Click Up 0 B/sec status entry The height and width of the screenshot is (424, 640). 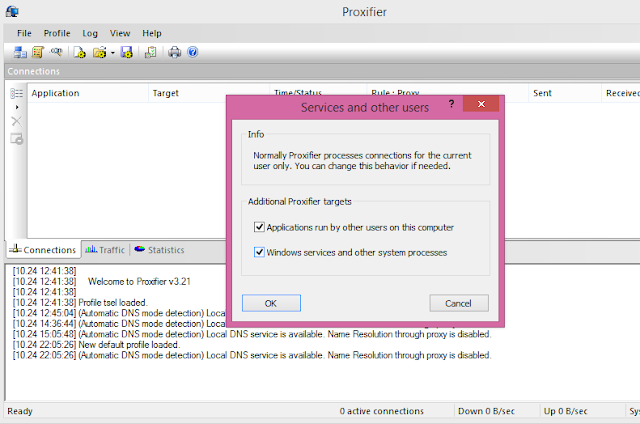coord(565,411)
